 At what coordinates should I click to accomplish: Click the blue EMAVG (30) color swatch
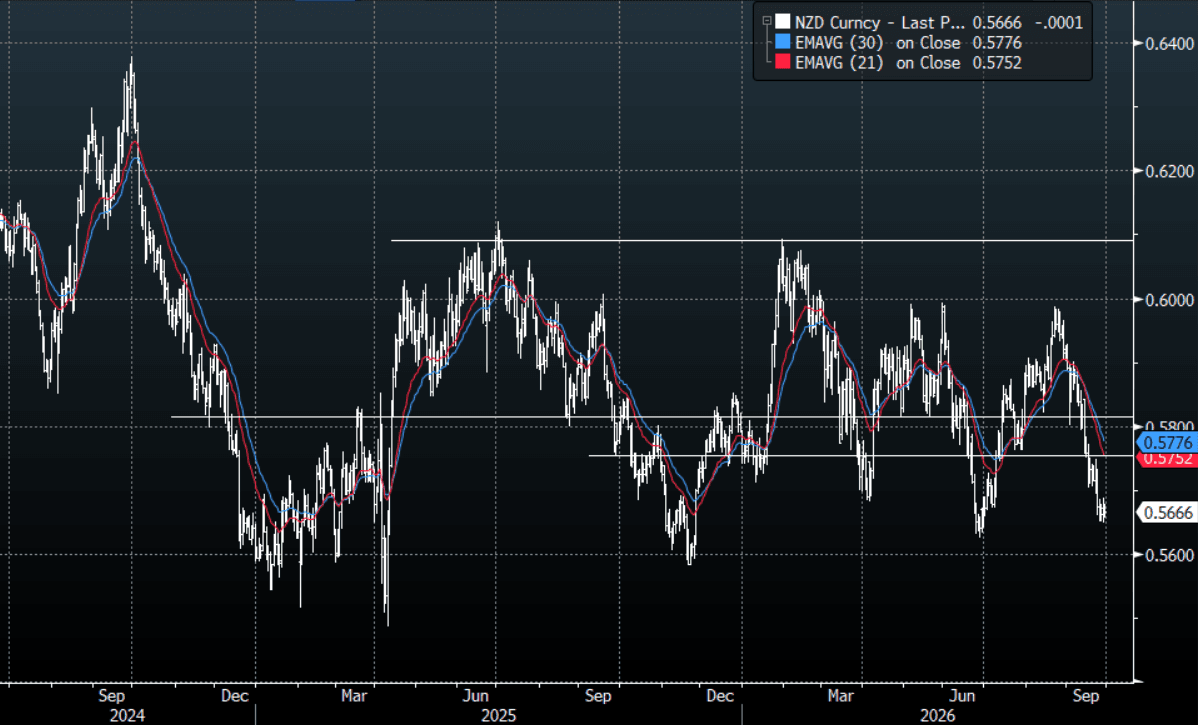tap(782, 42)
